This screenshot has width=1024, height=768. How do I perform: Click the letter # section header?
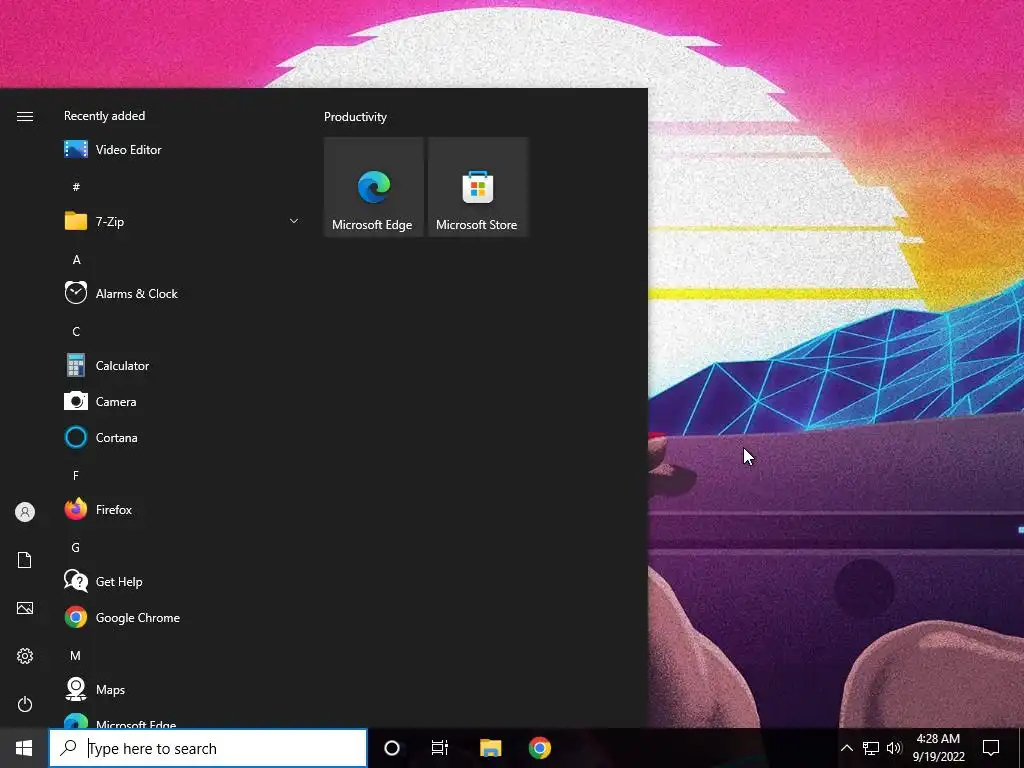click(76, 187)
